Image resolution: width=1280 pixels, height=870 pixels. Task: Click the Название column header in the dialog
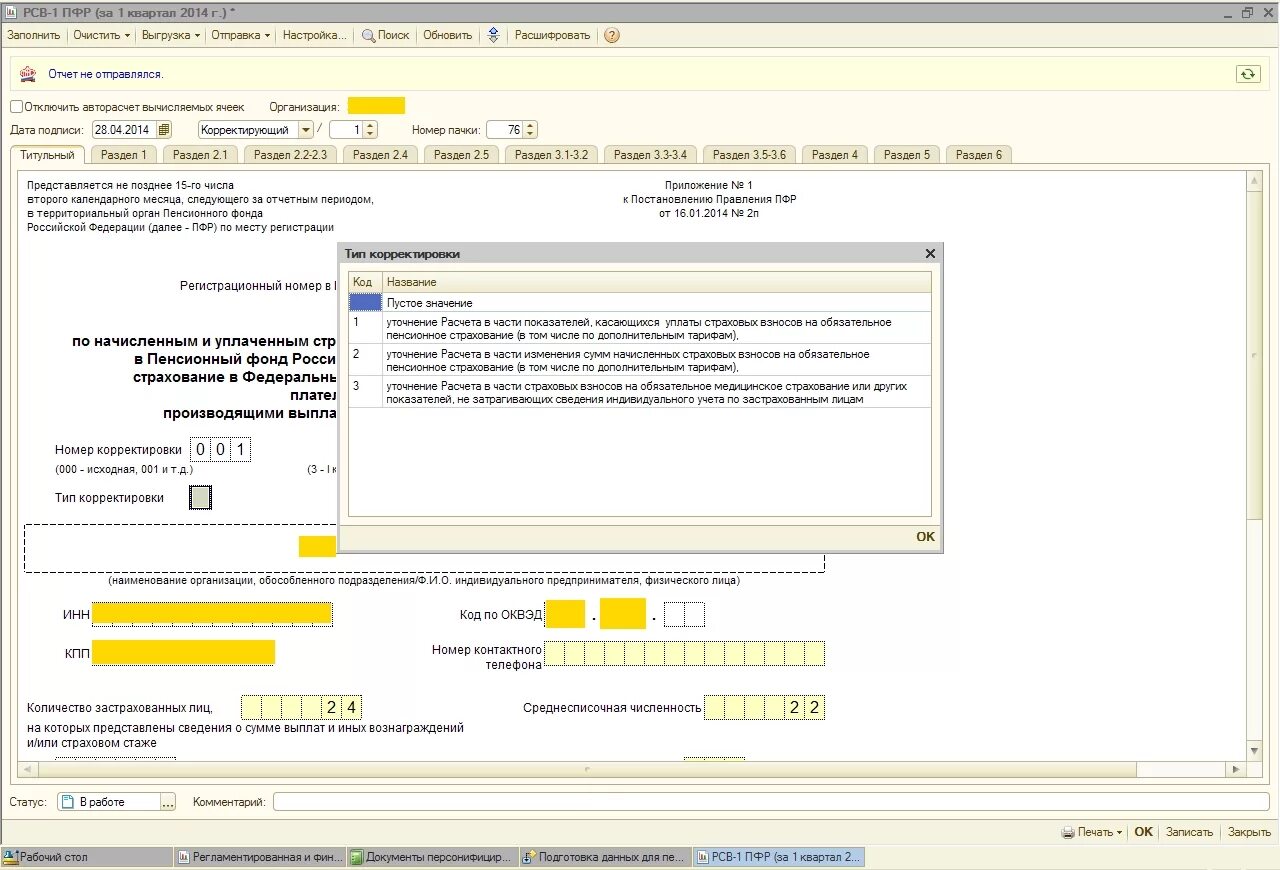(657, 282)
